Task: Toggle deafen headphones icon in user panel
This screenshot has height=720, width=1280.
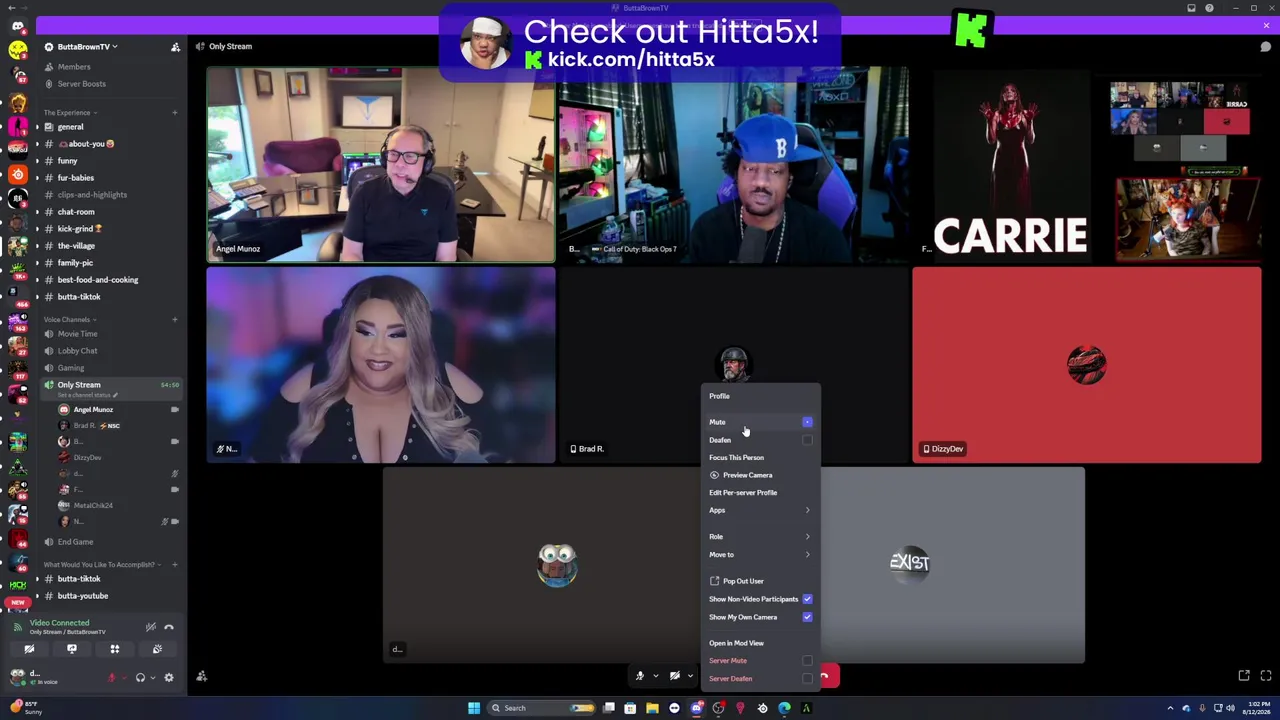Action: tap(140, 677)
